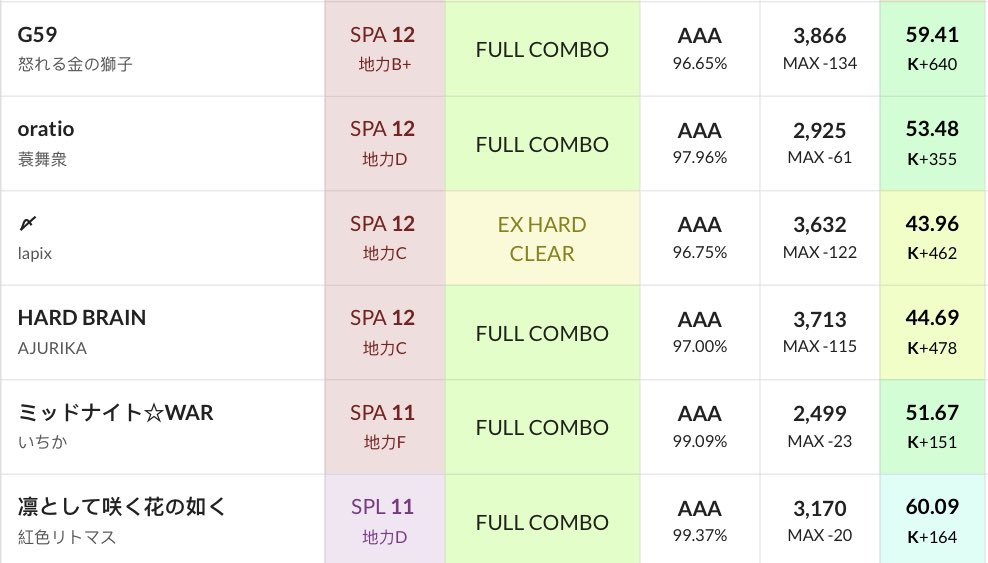Click the EX HARD CLEAR lamp cell

[x=541, y=238]
